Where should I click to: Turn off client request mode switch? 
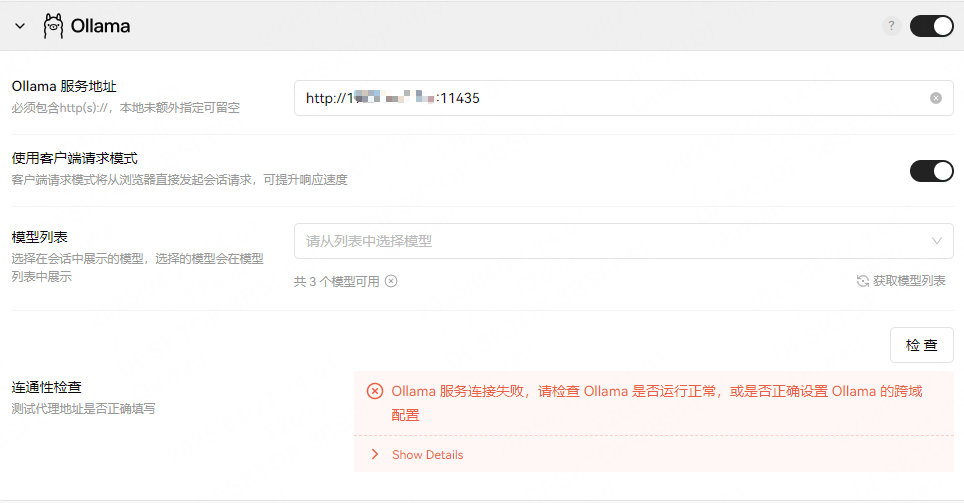click(931, 171)
